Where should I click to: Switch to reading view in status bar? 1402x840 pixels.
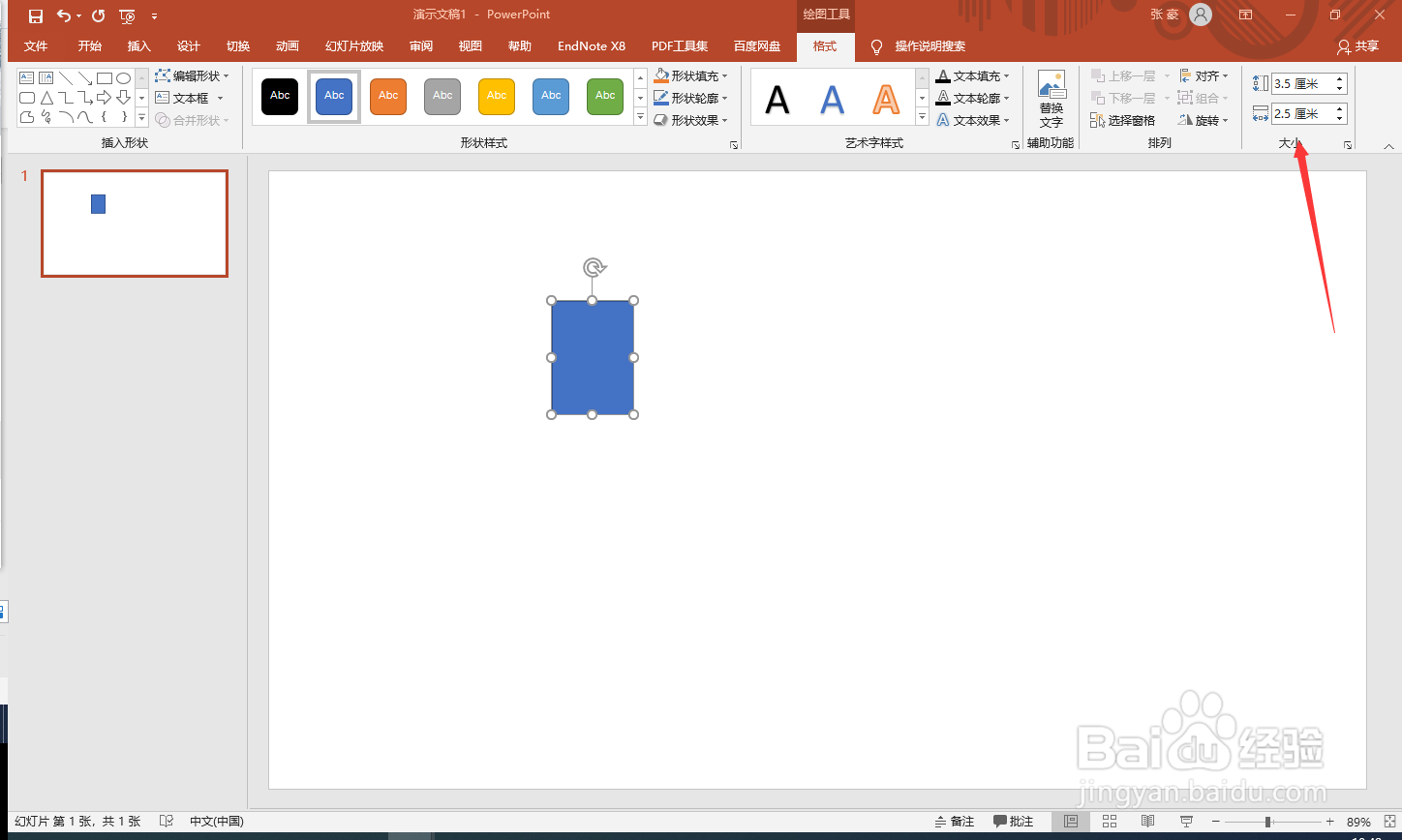1147,822
